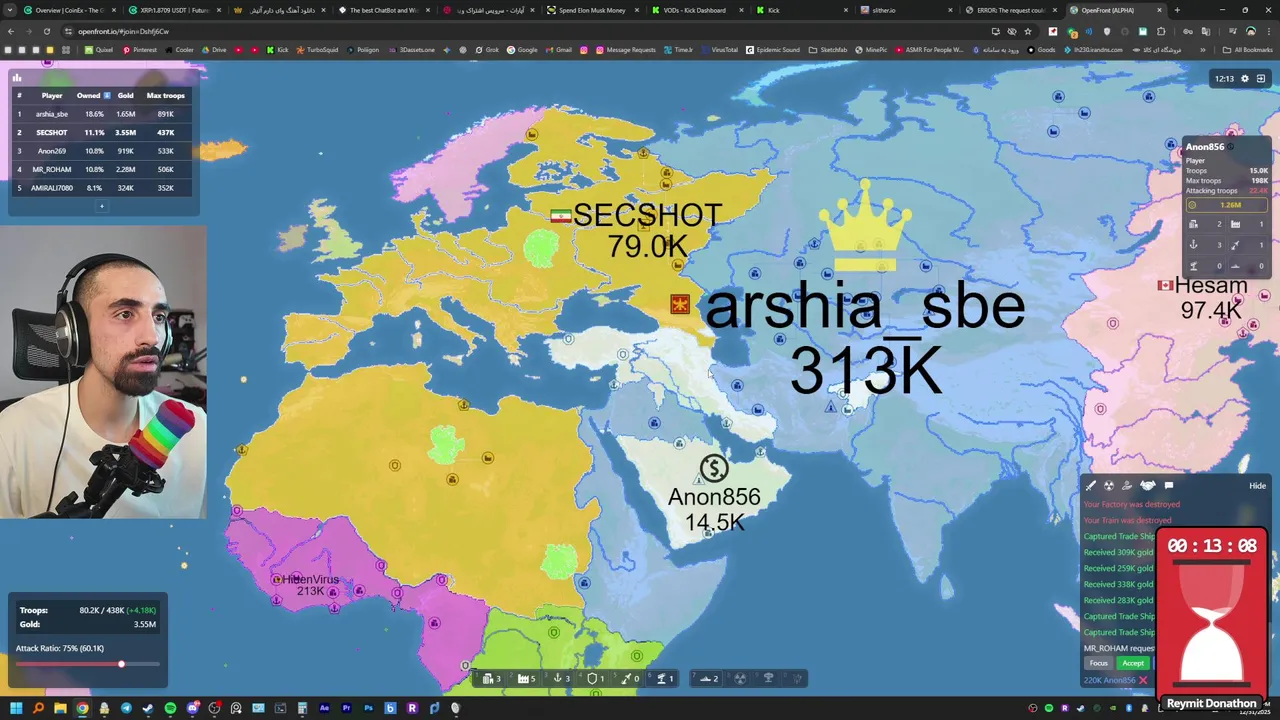
Task: Accept MR_ROHAM's alliance request
Action: 1133,664
